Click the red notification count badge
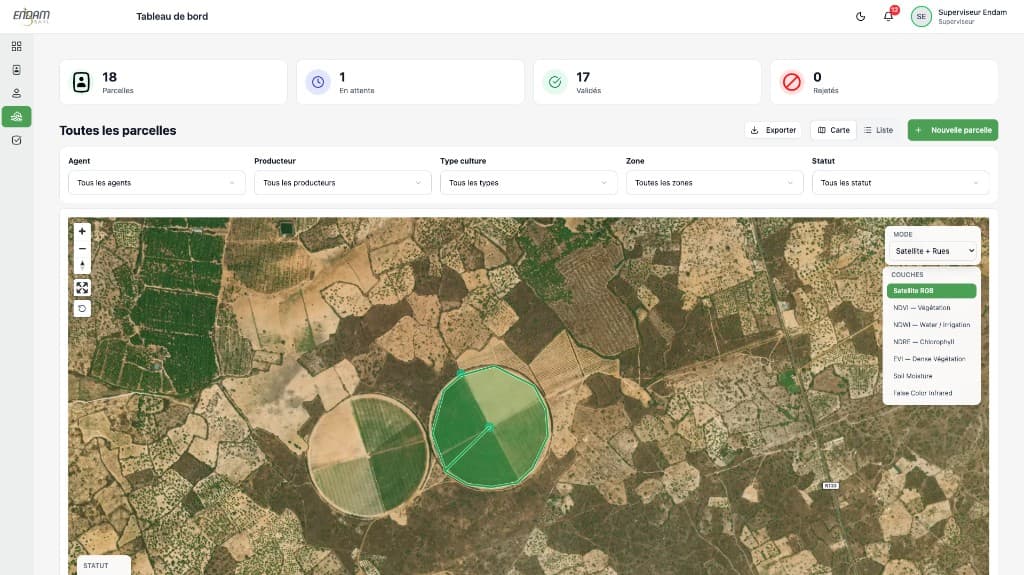The width and height of the screenshot is (1024, 575). (x=895, y=10)
